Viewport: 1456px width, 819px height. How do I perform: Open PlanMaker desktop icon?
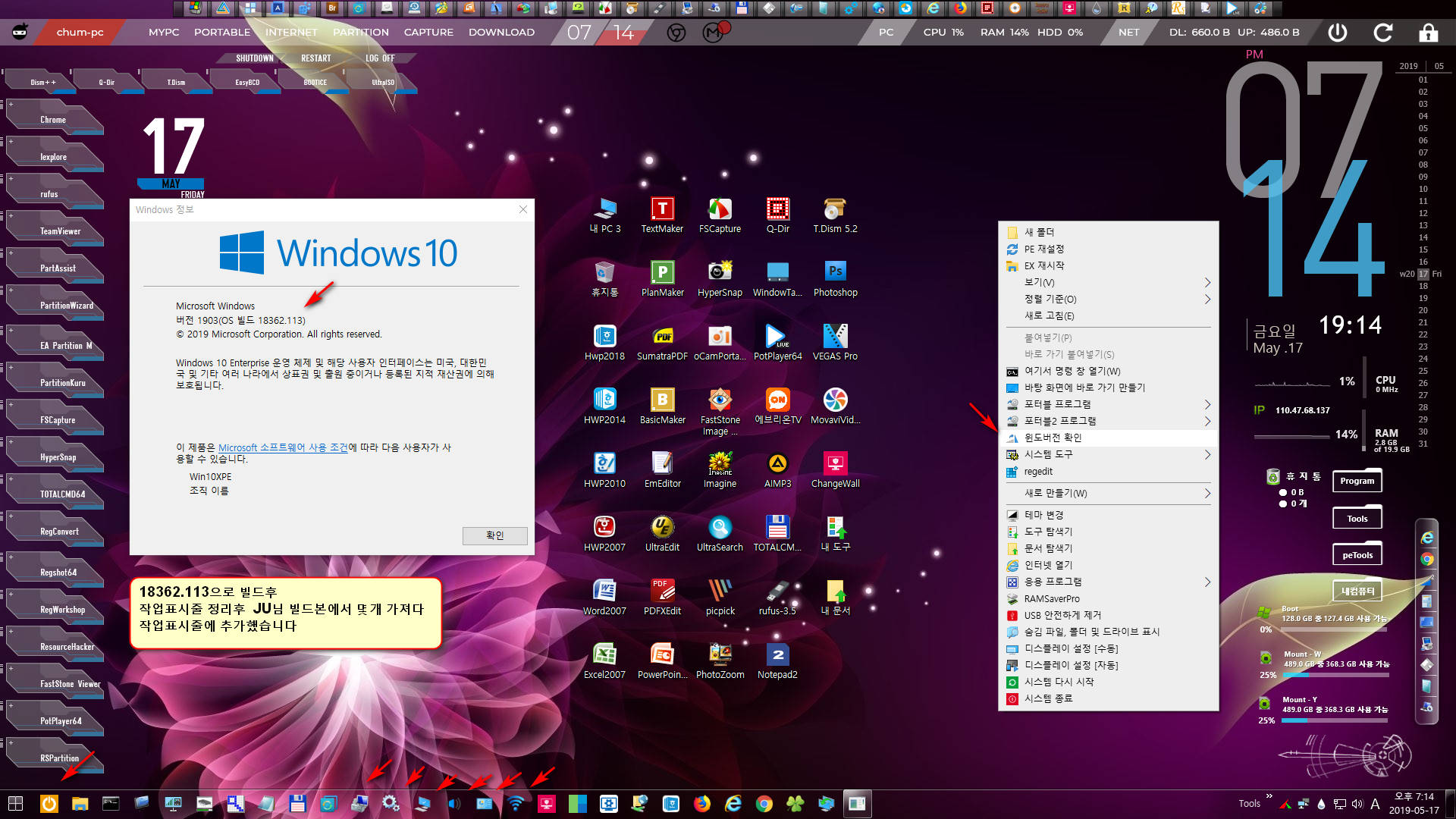coord(662,279)
